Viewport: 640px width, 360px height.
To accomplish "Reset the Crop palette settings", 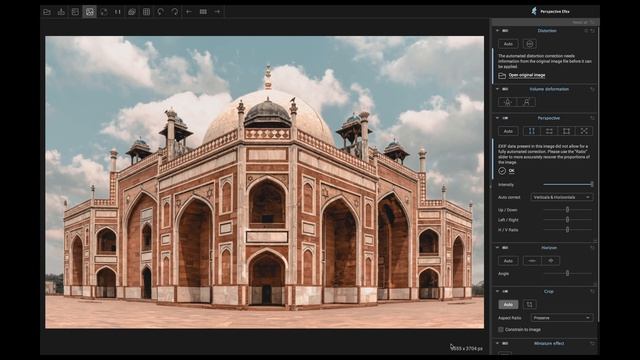I will pyautogui.click(x=592, y=291).
